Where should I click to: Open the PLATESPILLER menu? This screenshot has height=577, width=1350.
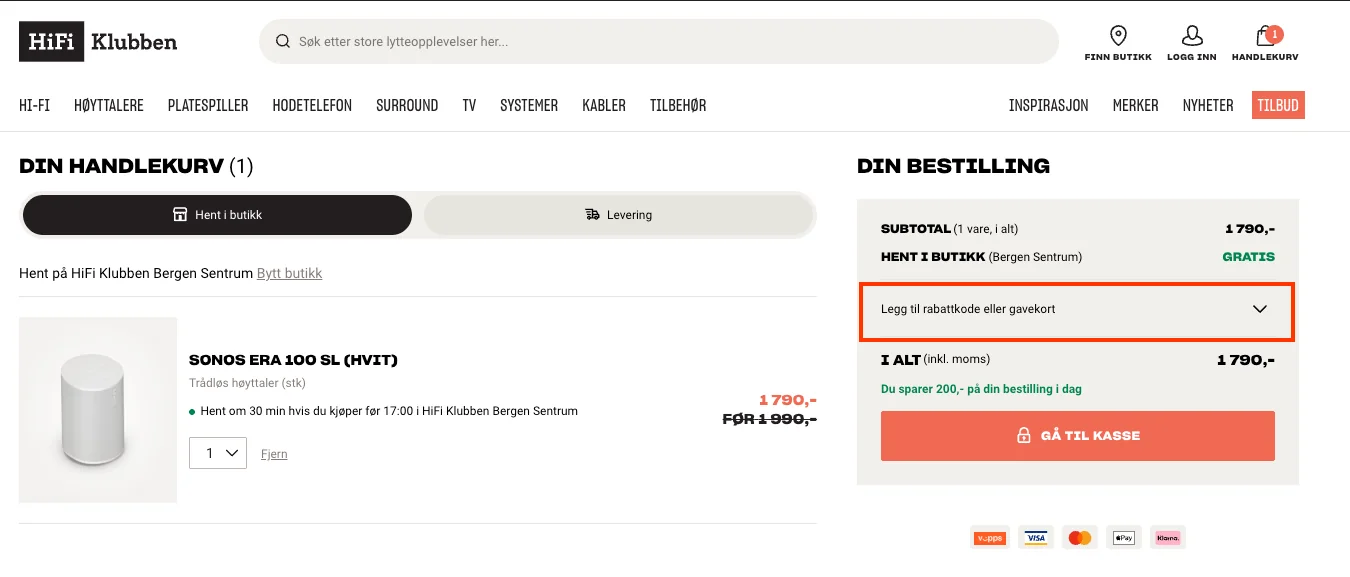coord(208,105)
